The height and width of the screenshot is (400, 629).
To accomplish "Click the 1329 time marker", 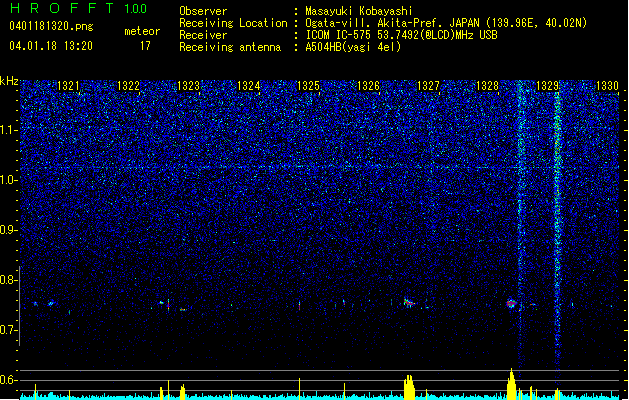I will [548, 86].
